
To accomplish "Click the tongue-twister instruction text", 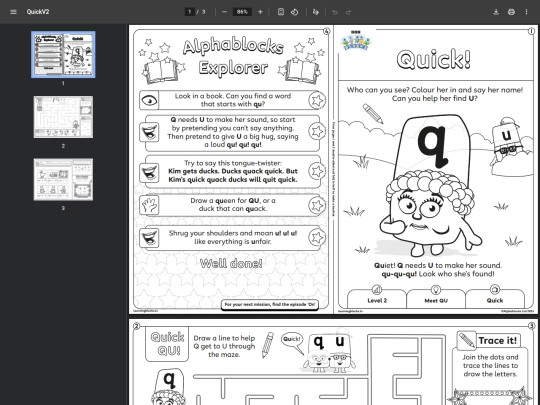I will (x=233, y=171).
